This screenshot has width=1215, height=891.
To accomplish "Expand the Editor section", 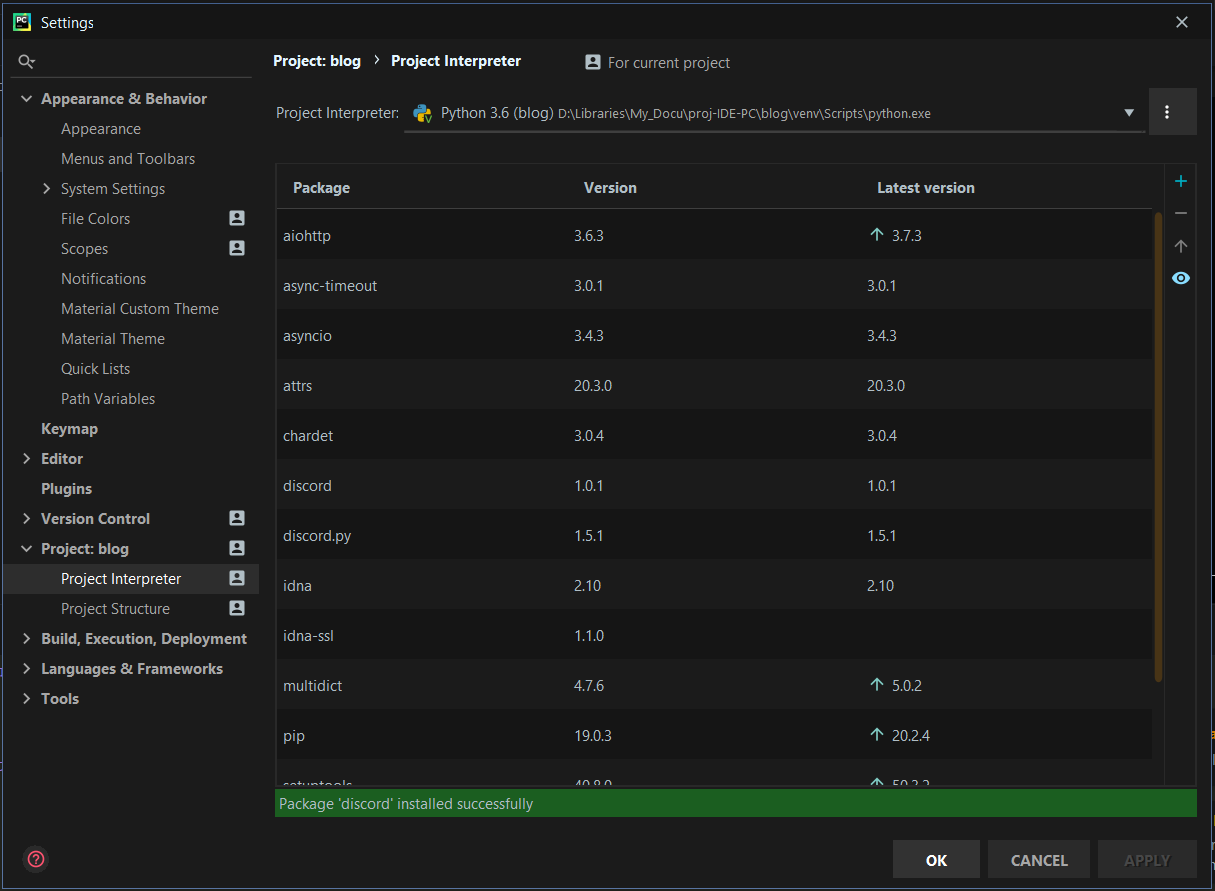I will pyautogui.click(x=26, y=458).
